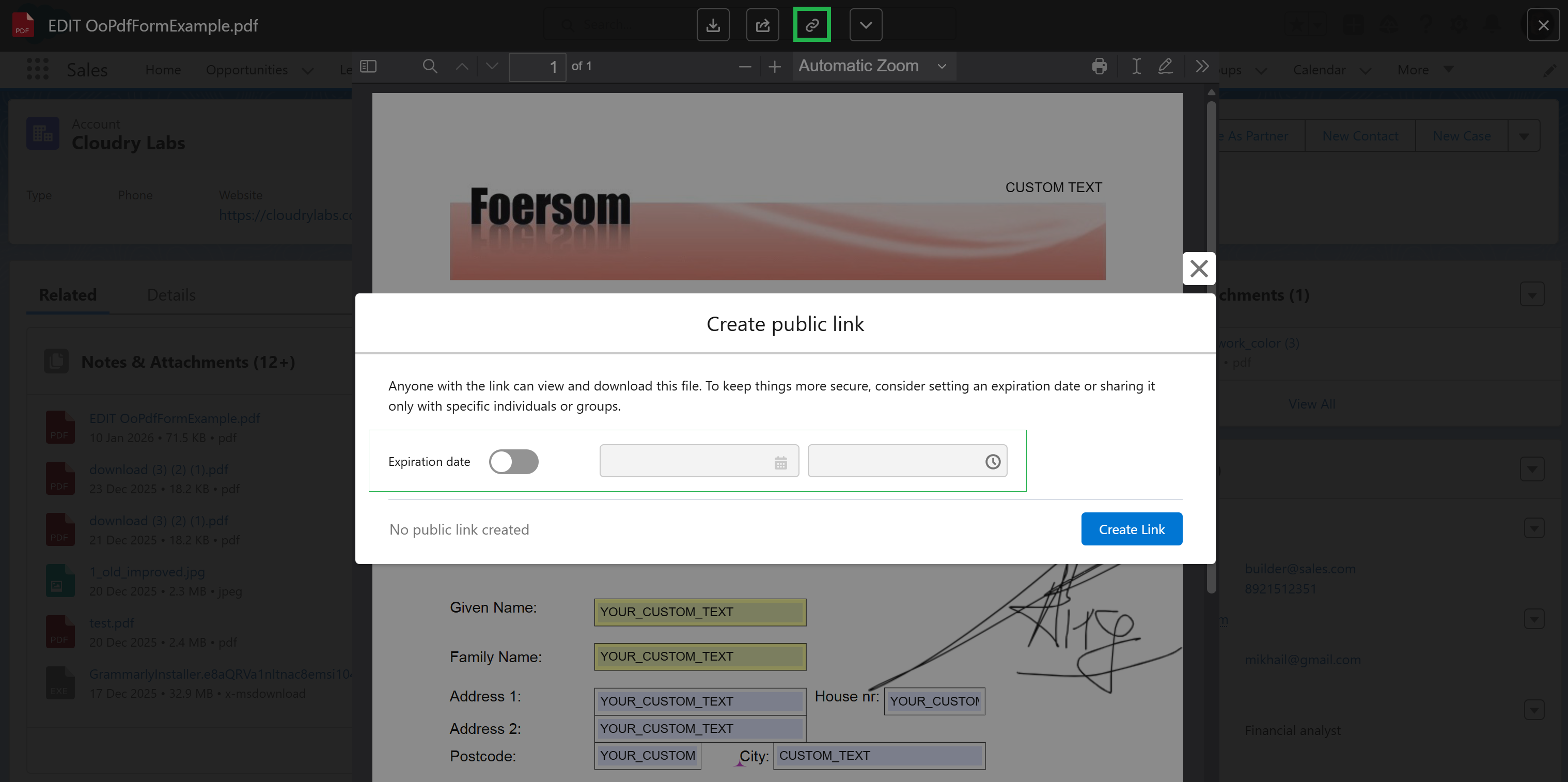Open the annotation pen tool
The image size is (1568, 782).
[x=1166, y=67]
